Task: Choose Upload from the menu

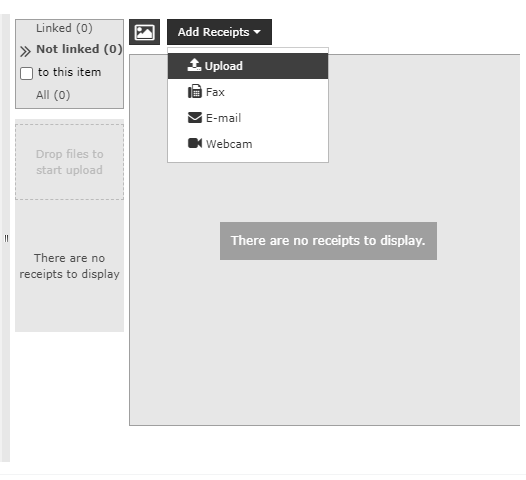Action: (x=248, y=66)
